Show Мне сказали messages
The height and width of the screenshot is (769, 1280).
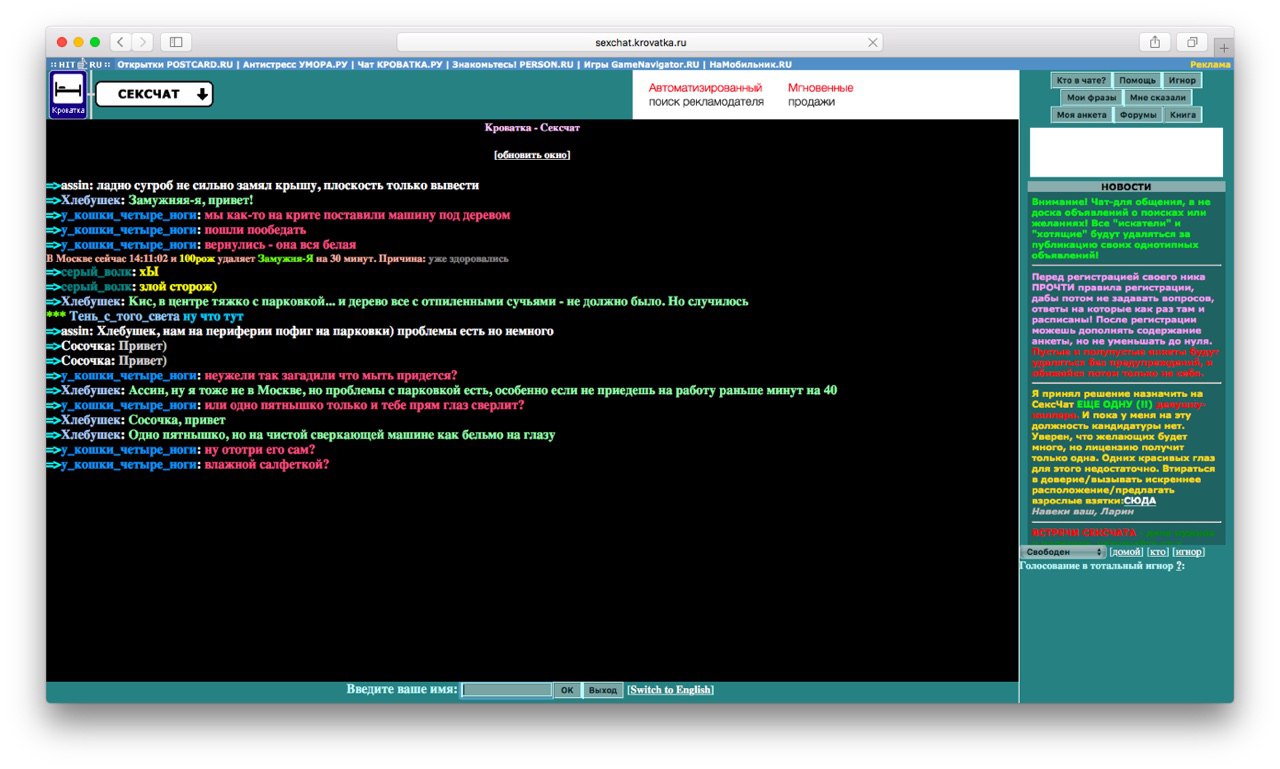pyautogui.click(x=1157, y=97)
